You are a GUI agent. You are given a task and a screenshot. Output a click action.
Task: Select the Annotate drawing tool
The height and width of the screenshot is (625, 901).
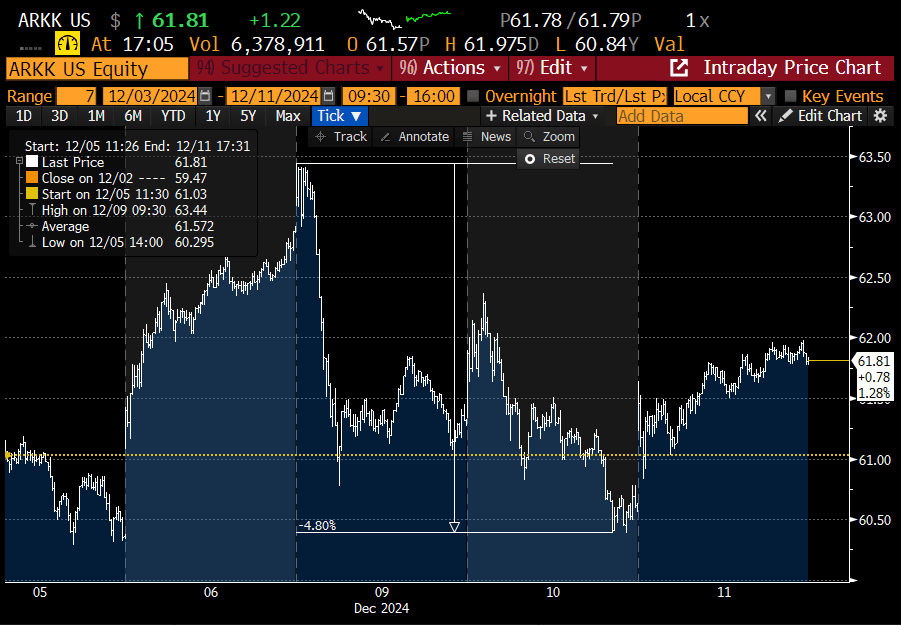click(x=415, y=137)
